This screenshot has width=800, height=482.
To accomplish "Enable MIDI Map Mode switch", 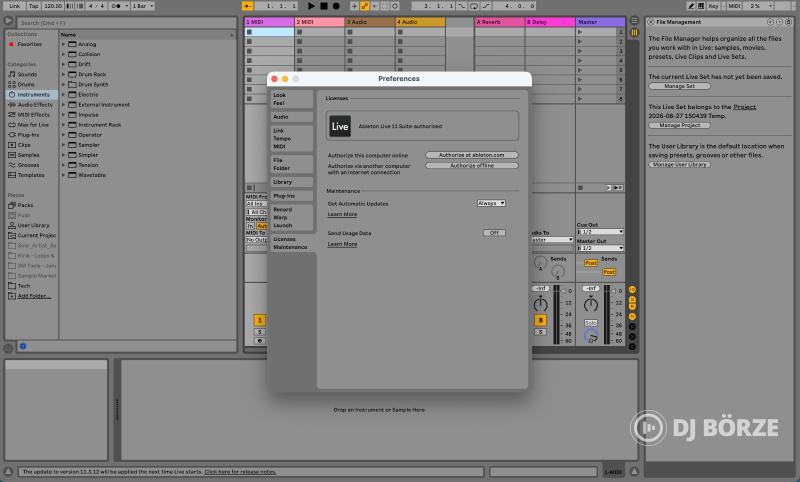I will [734, 6].
